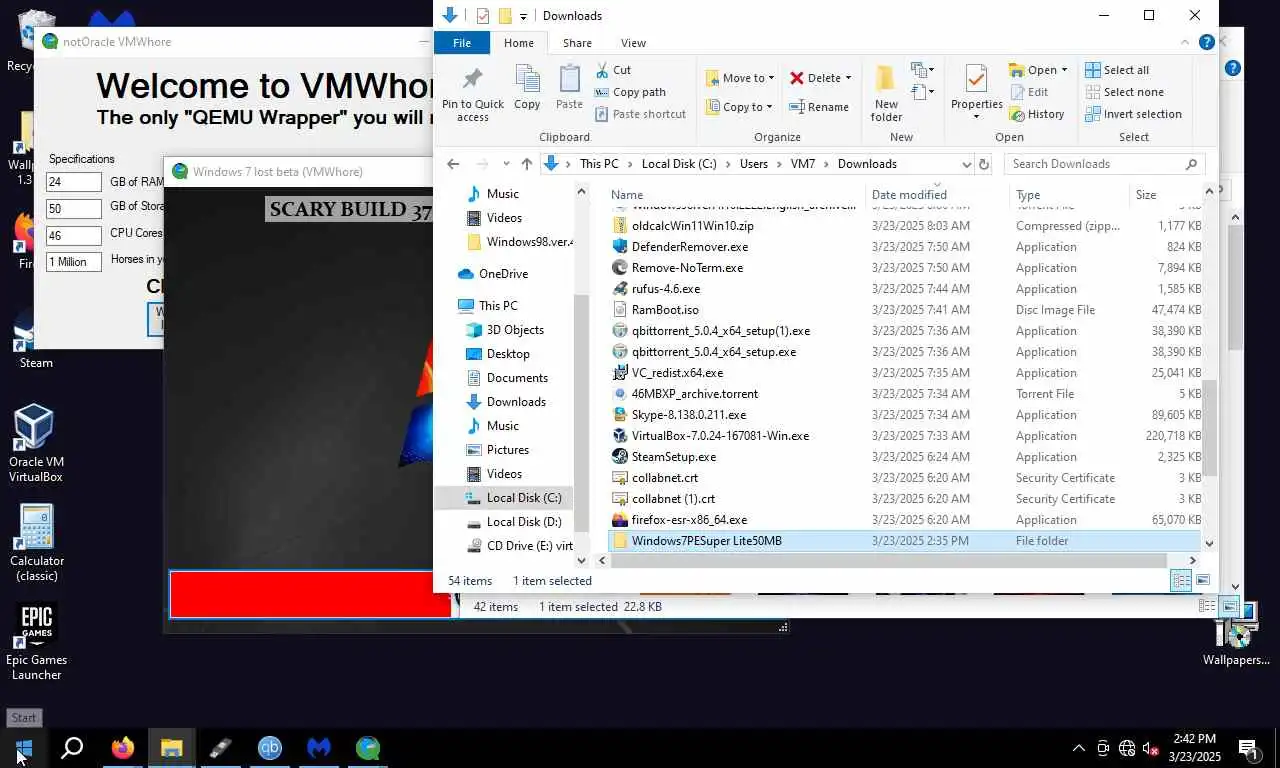Click Select all in ribbon
The height and width of the screenshot is (768, 1280).
pyautogui.click(x=1117, y=70)
